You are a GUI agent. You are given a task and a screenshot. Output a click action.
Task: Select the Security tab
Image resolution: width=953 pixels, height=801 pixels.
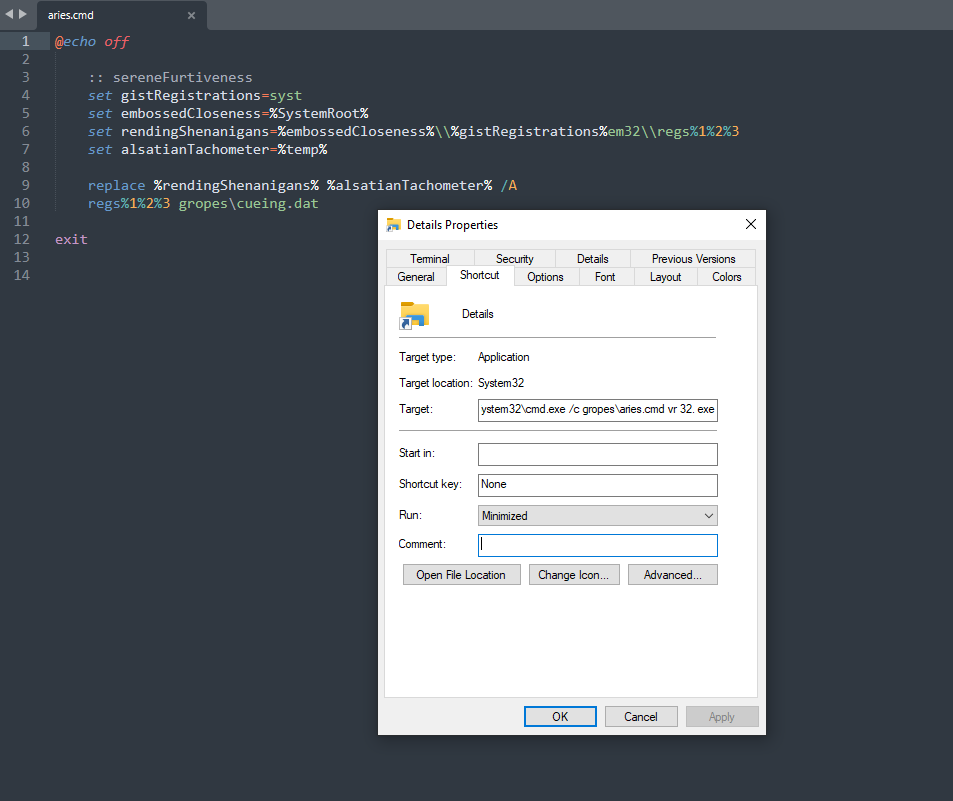click(x=513, y=257)
